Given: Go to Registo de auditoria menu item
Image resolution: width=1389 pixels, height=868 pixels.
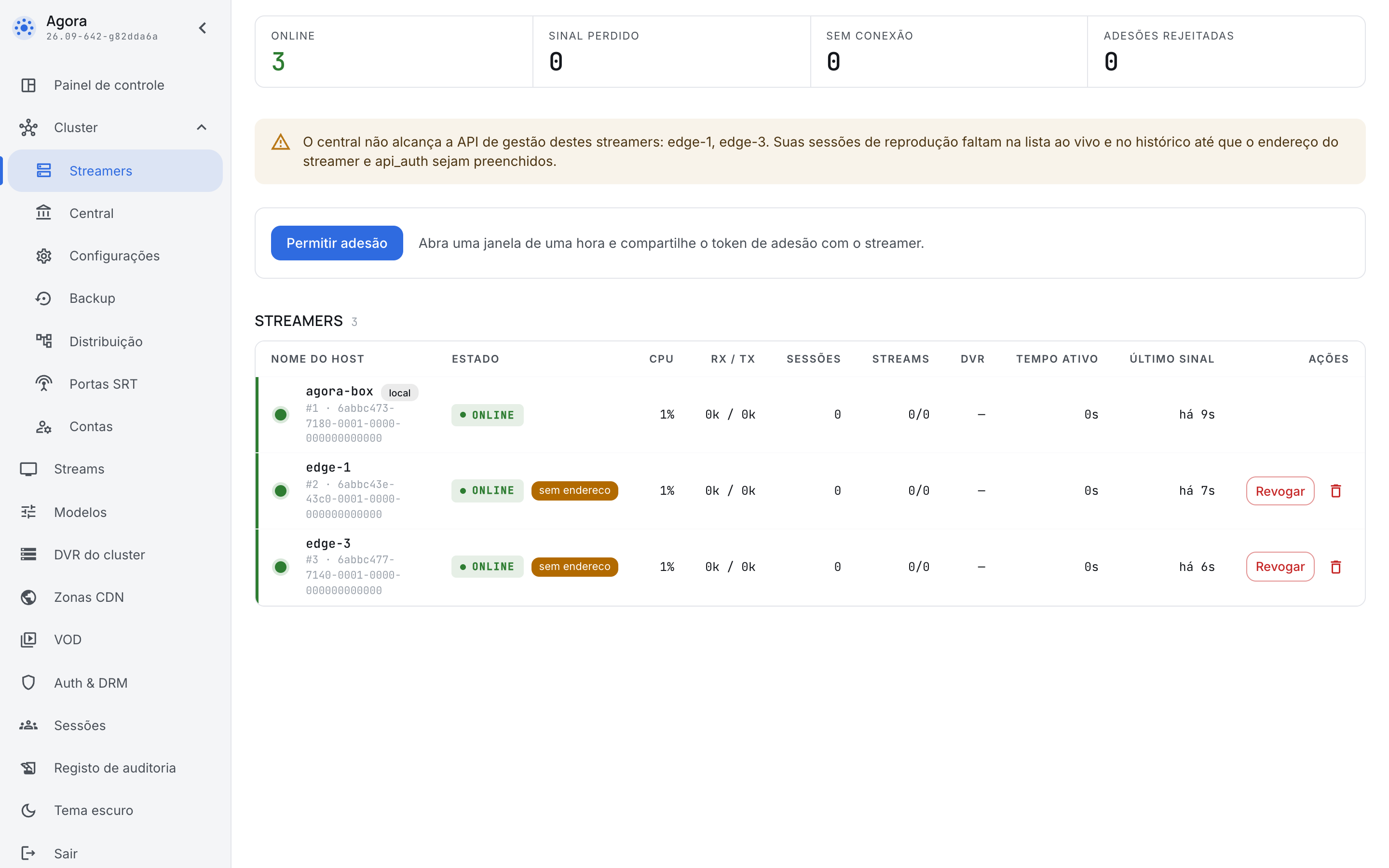Looking at the screenshot, I should point(115,768).
